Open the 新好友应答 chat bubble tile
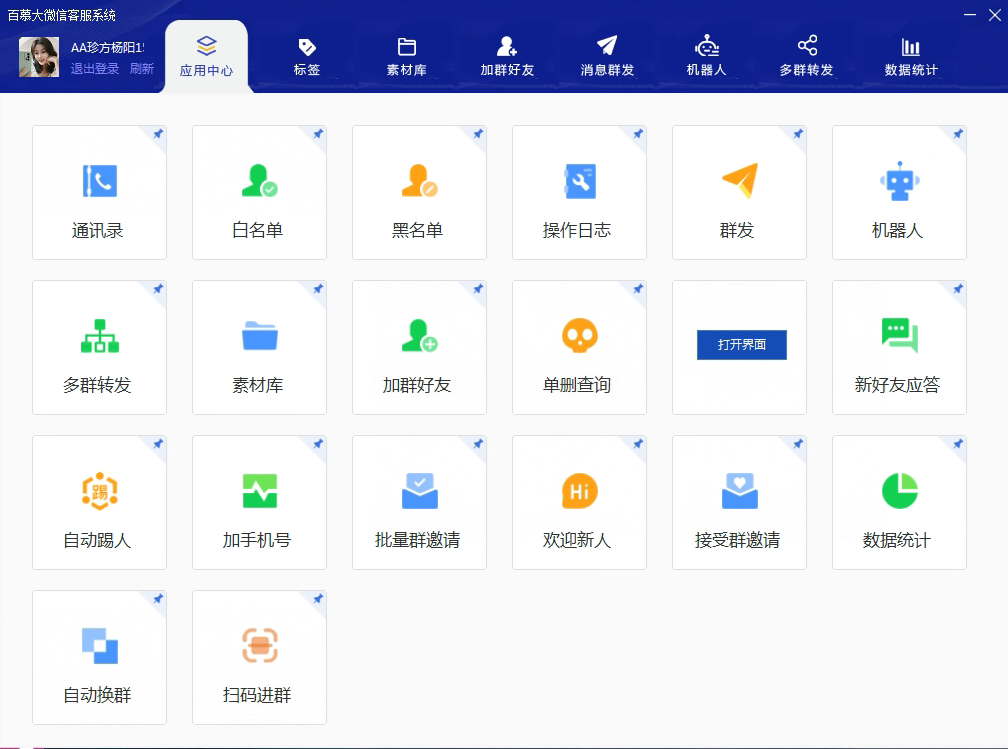This screenshot has width=1008, height=749. coord(899,347)
